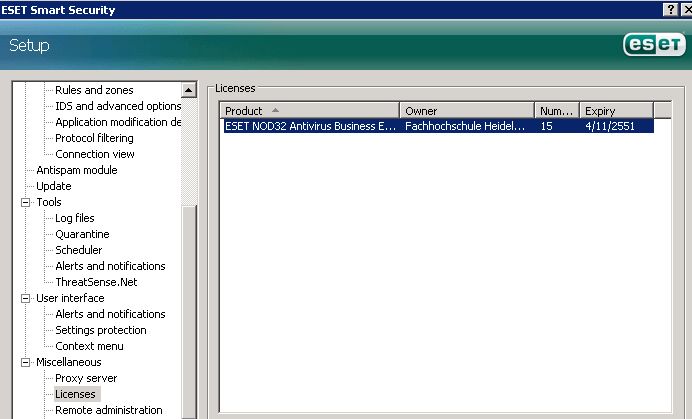
Task: Open Log files settings
Action: pos(75,218)
